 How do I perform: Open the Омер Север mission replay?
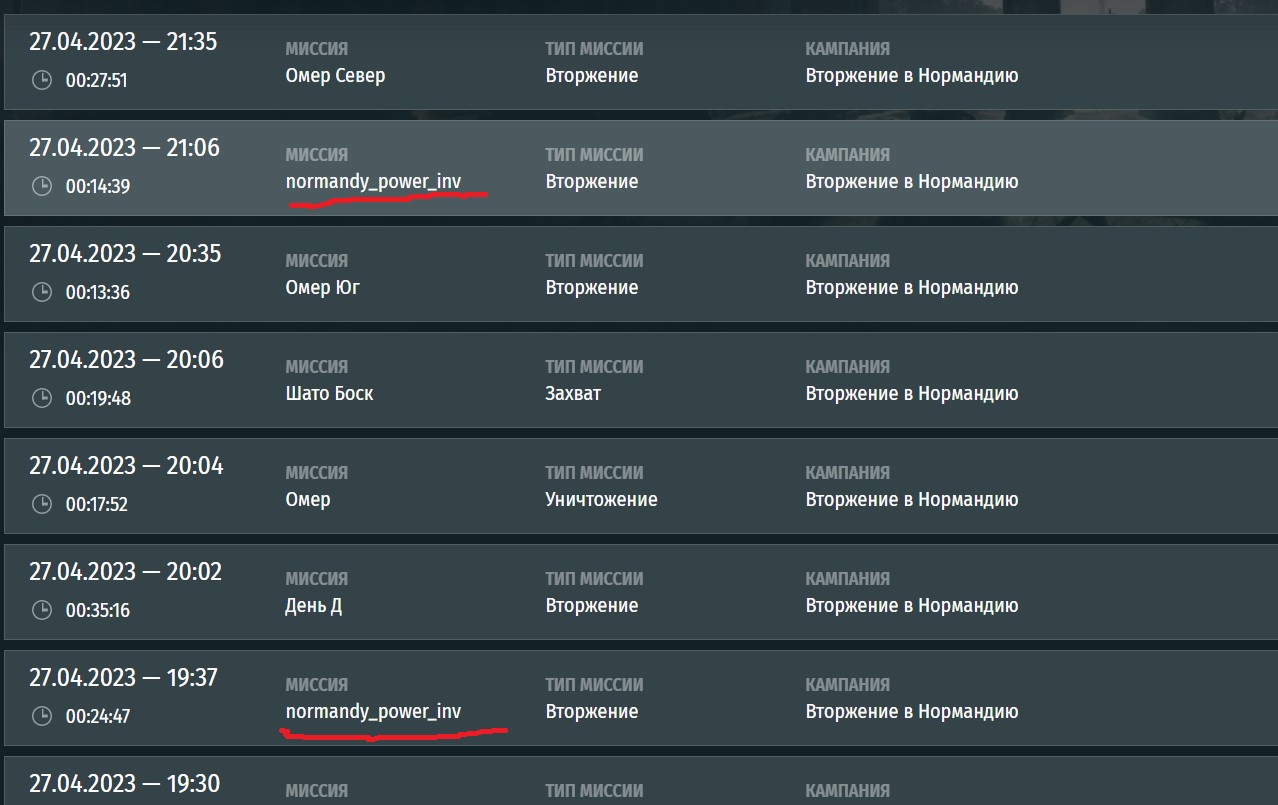click(335, 76)
